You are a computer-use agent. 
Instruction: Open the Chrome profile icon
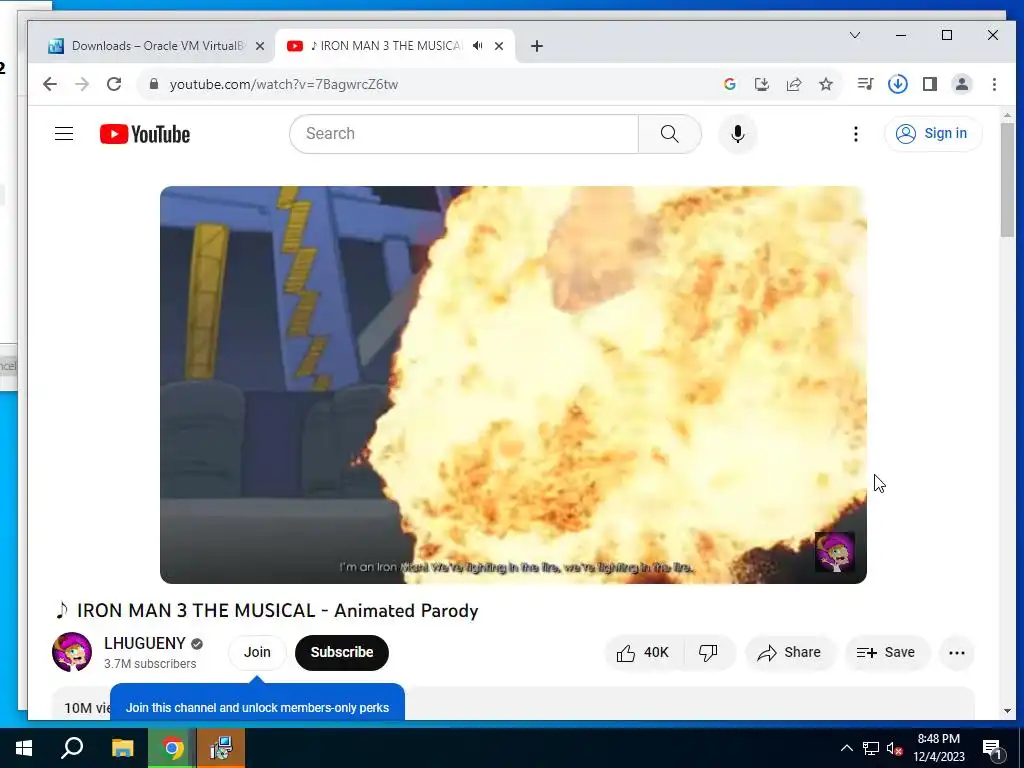pos(962,84)
